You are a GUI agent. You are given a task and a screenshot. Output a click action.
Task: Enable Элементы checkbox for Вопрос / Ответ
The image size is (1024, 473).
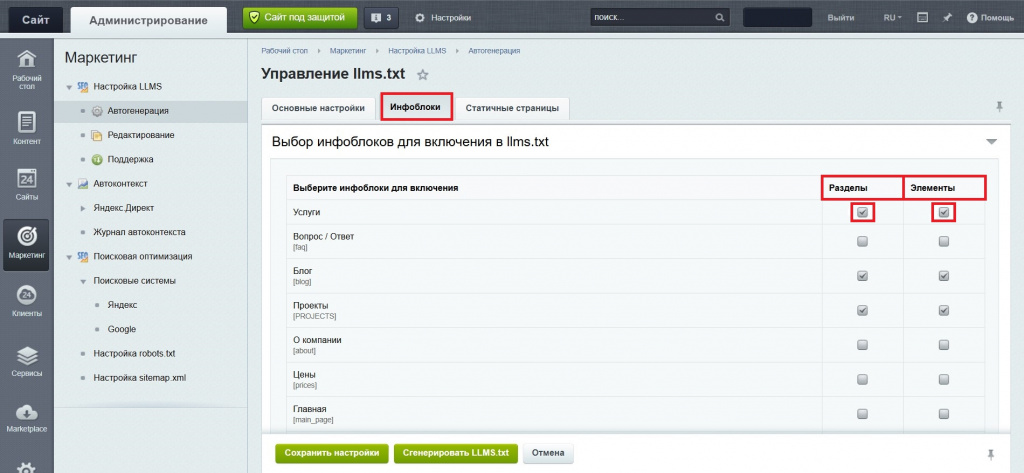(944, 241)
